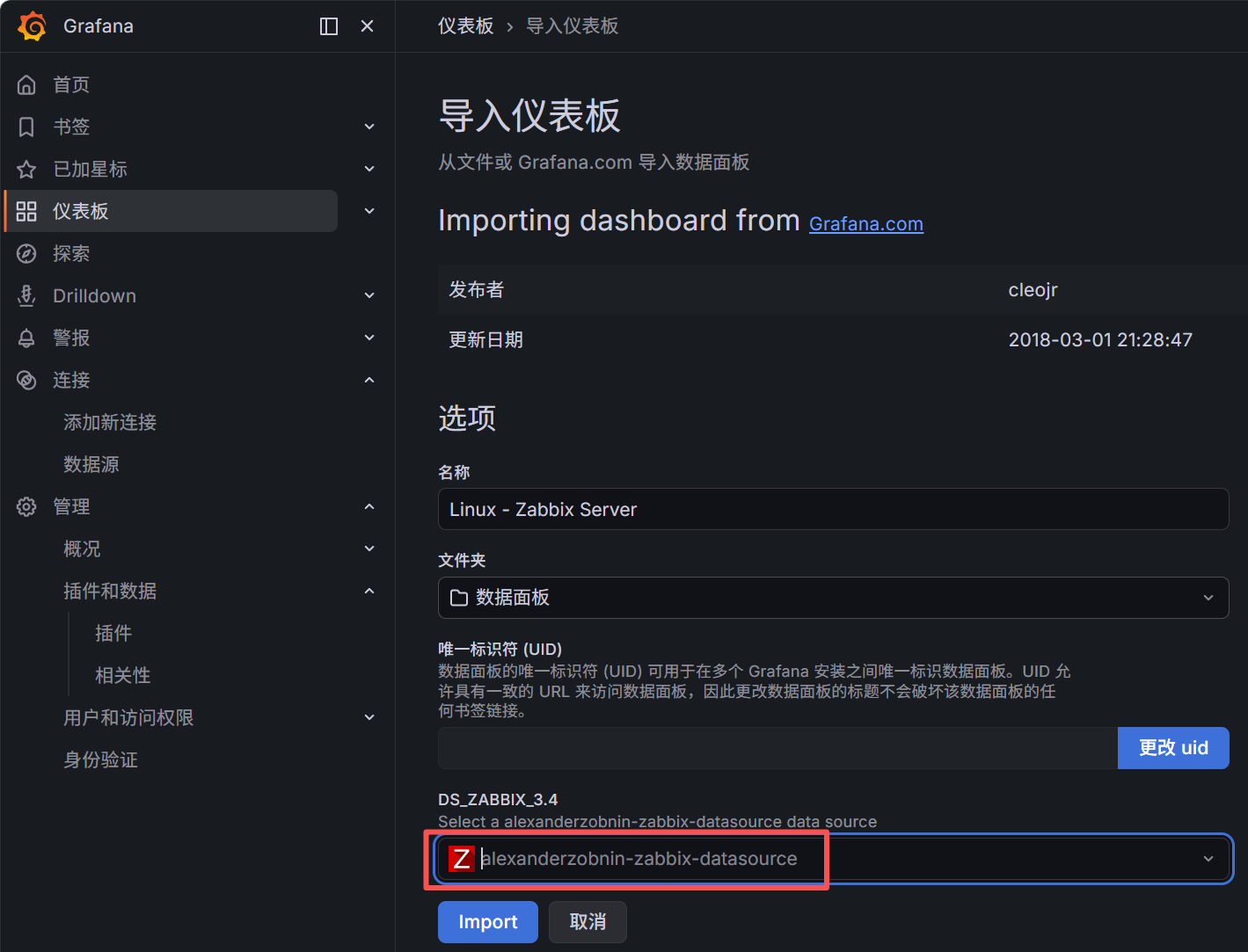This screenshot has width=1248, height=952.
Task: Open 书签 menu item
Action: click(x=71, y=127)
